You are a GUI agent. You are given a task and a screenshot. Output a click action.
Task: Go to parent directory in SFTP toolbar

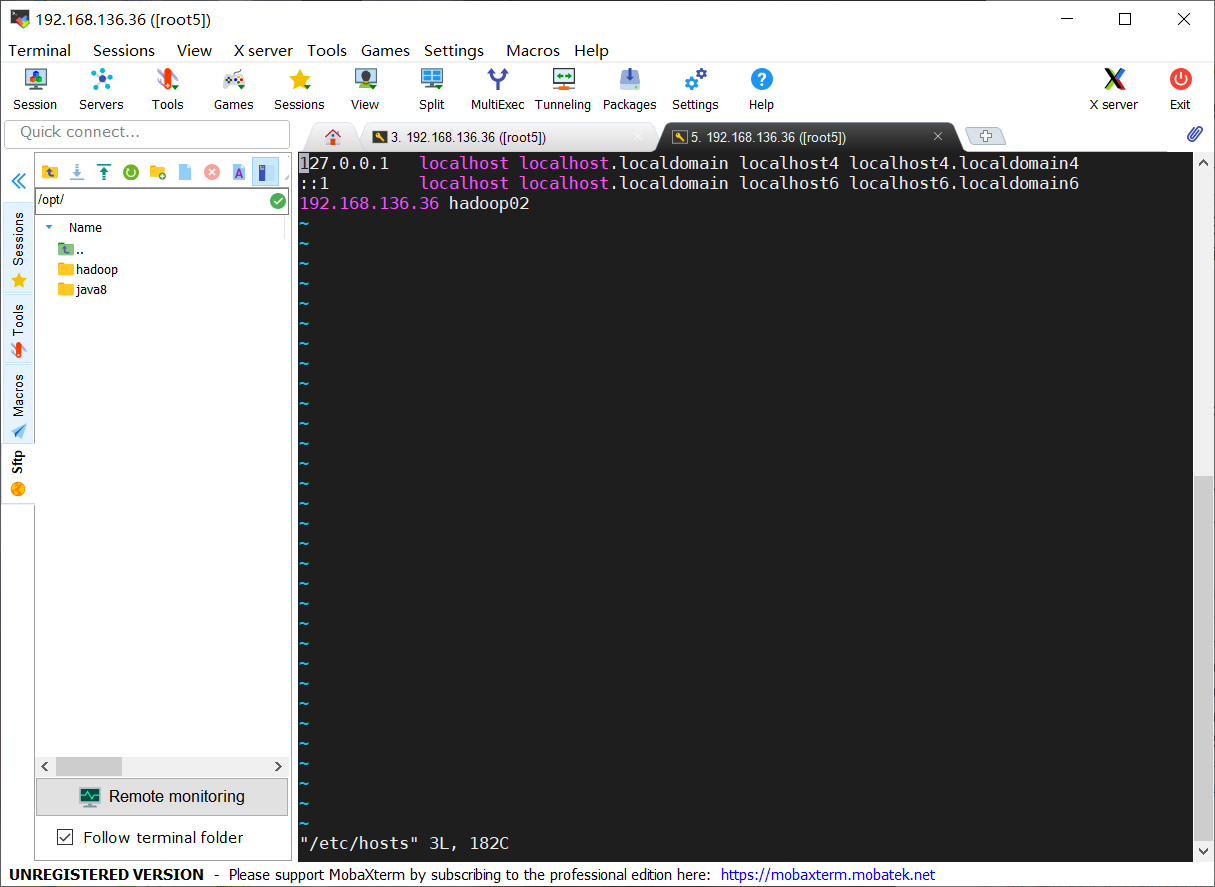point(50,172)
